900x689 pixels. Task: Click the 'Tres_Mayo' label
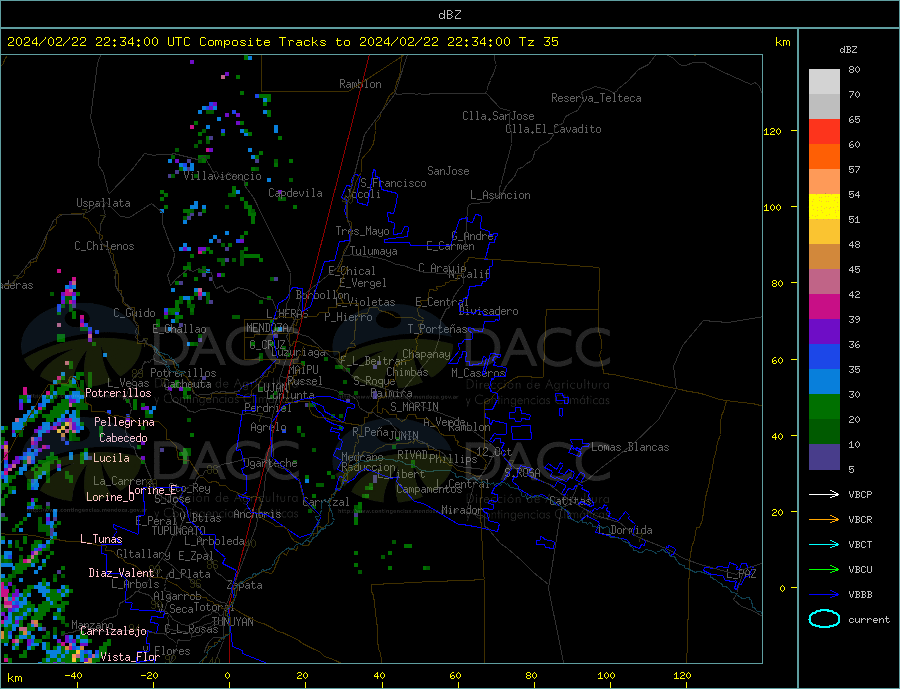[x=363, y=231]
